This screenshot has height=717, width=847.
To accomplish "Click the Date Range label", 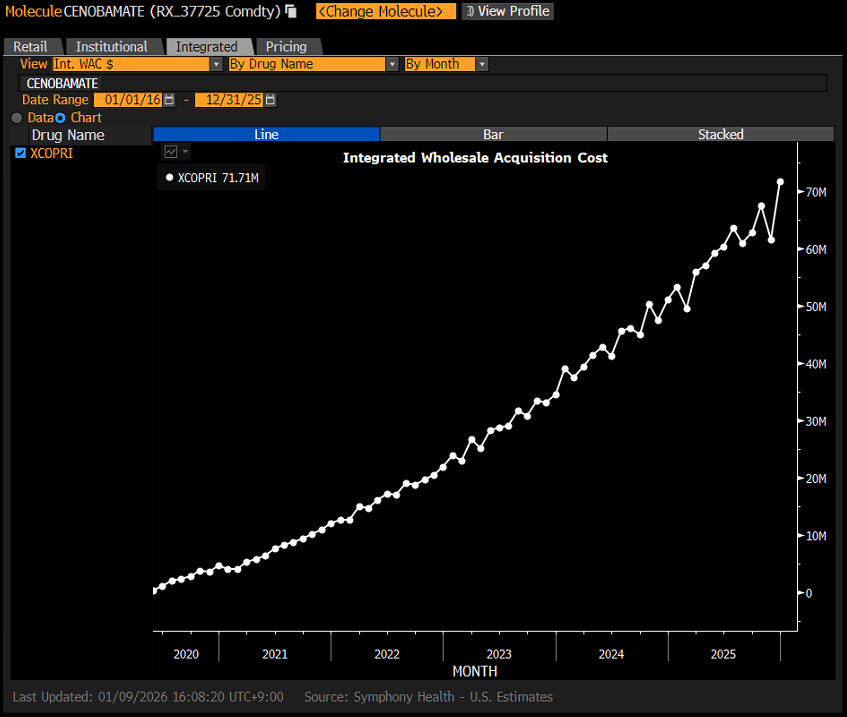I will pos(55,100).
